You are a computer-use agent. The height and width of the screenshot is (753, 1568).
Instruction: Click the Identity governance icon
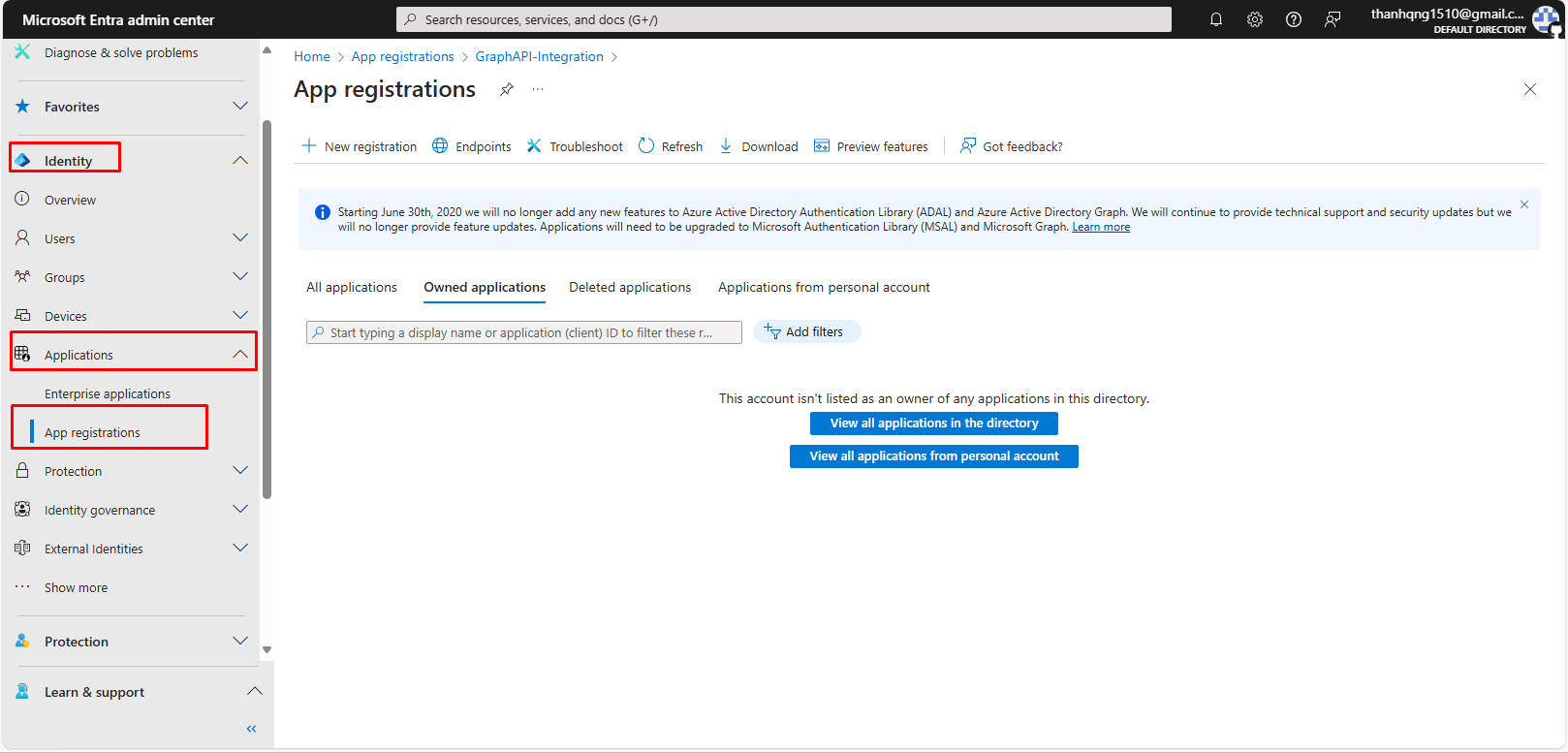22,509
